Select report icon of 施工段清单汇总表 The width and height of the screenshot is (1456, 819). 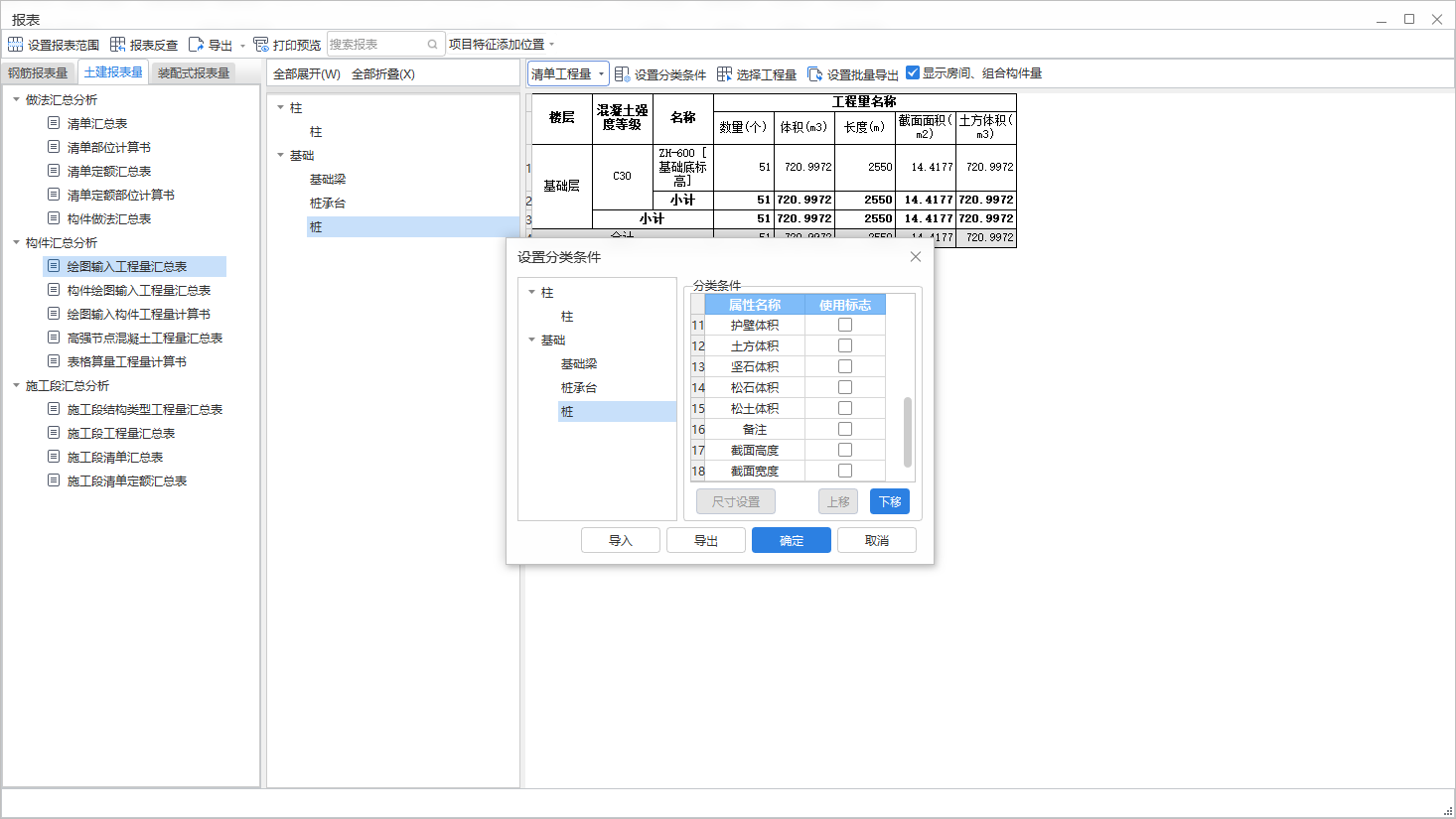(54, 457)
